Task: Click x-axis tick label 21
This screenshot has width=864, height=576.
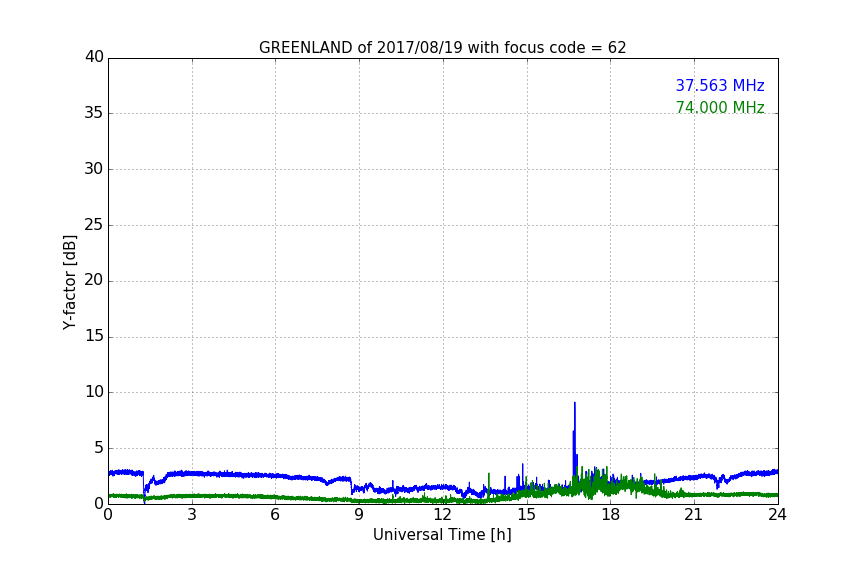Action: 694,515
